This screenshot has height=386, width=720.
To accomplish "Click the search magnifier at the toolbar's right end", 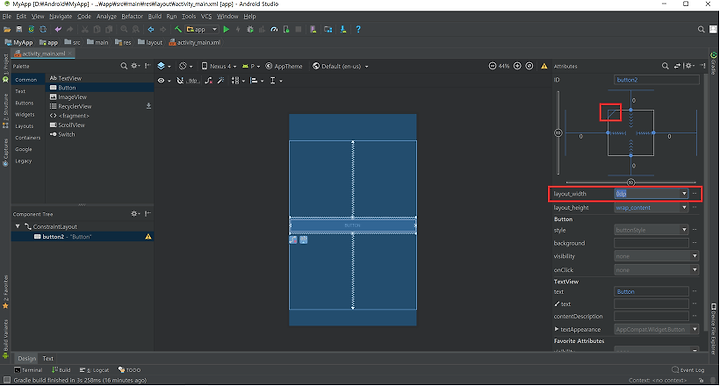I will pyautogui.click(x=701, y=29).
